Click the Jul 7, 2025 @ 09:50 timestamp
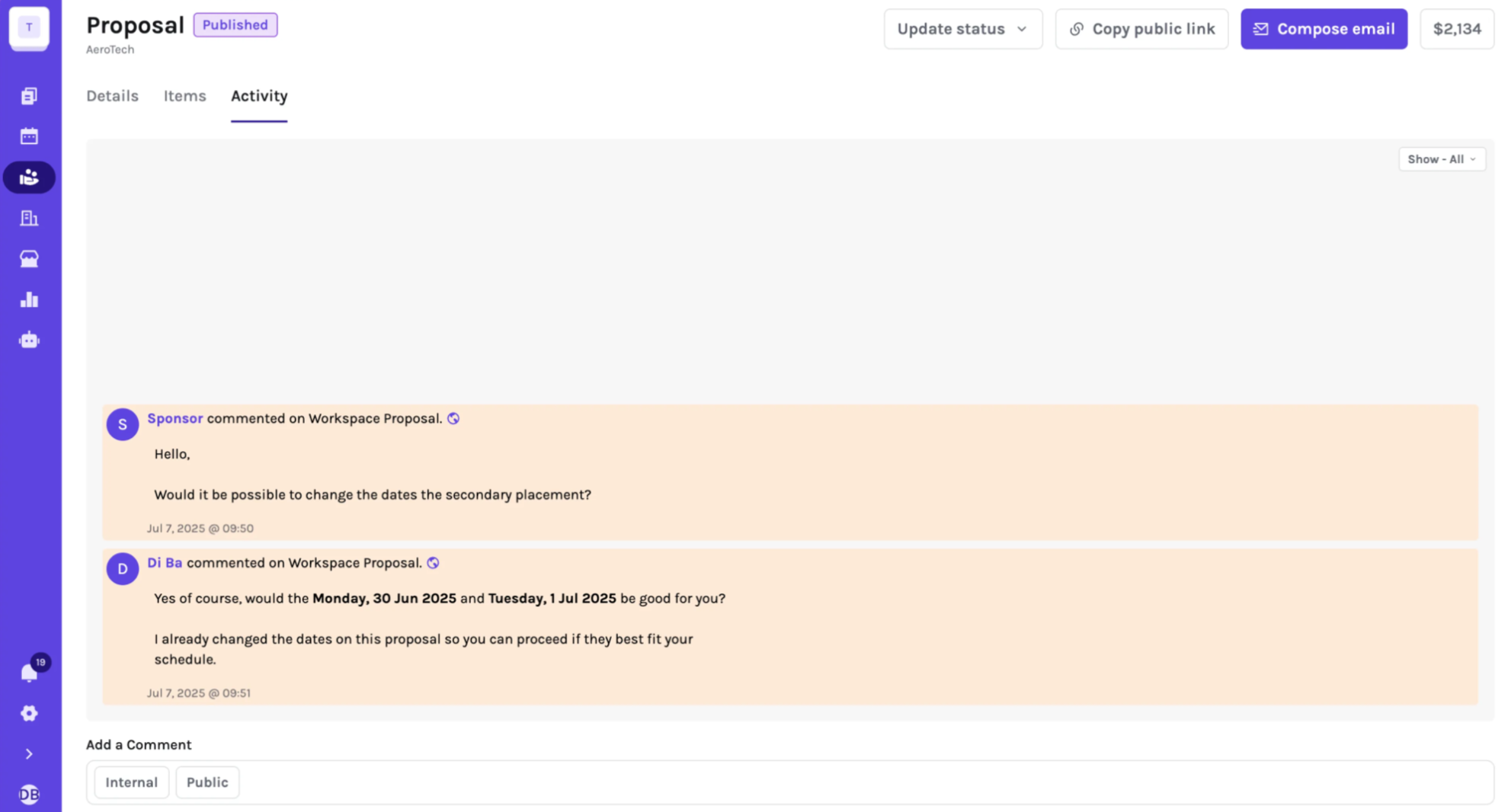This screenshot has width=1508, height=812. [x=200, y=528]
